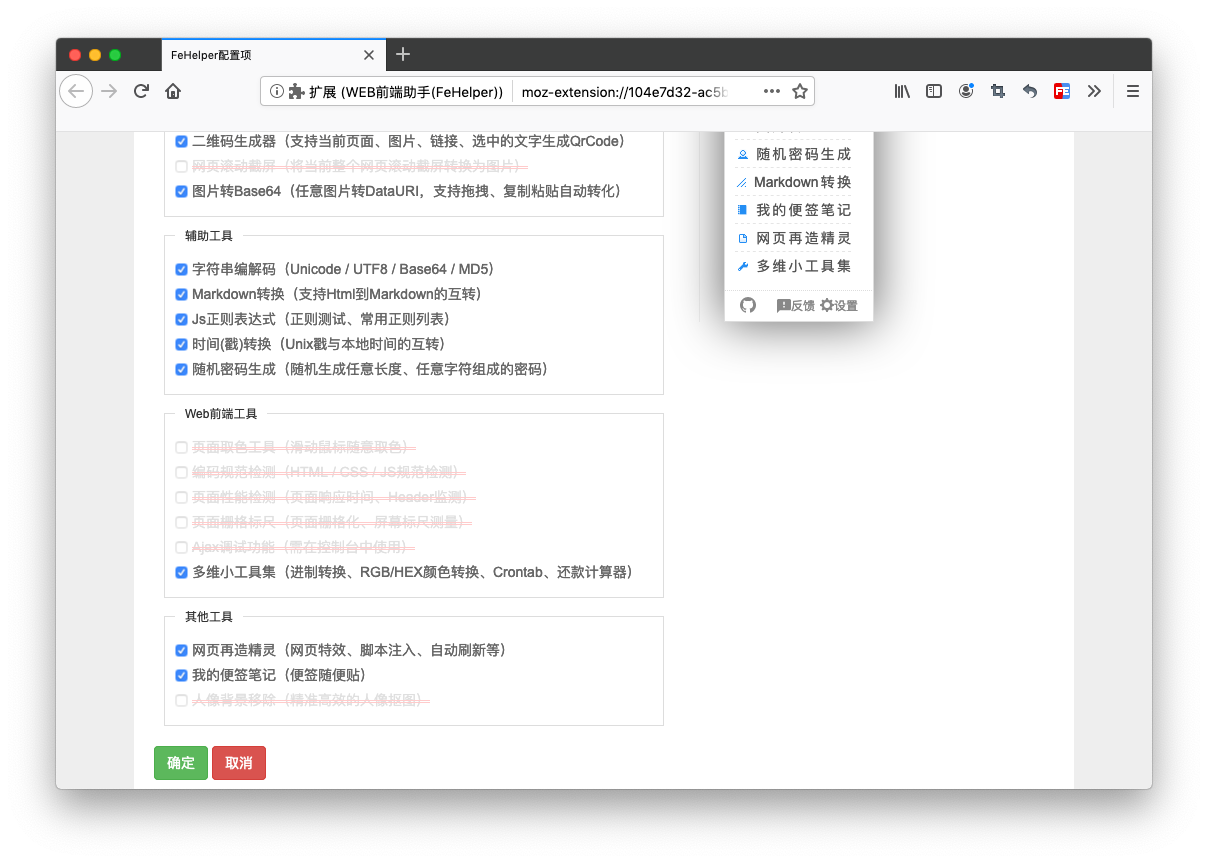
Task: Enable the Ajax调试功能 checkbox
Action: [181, 548]
